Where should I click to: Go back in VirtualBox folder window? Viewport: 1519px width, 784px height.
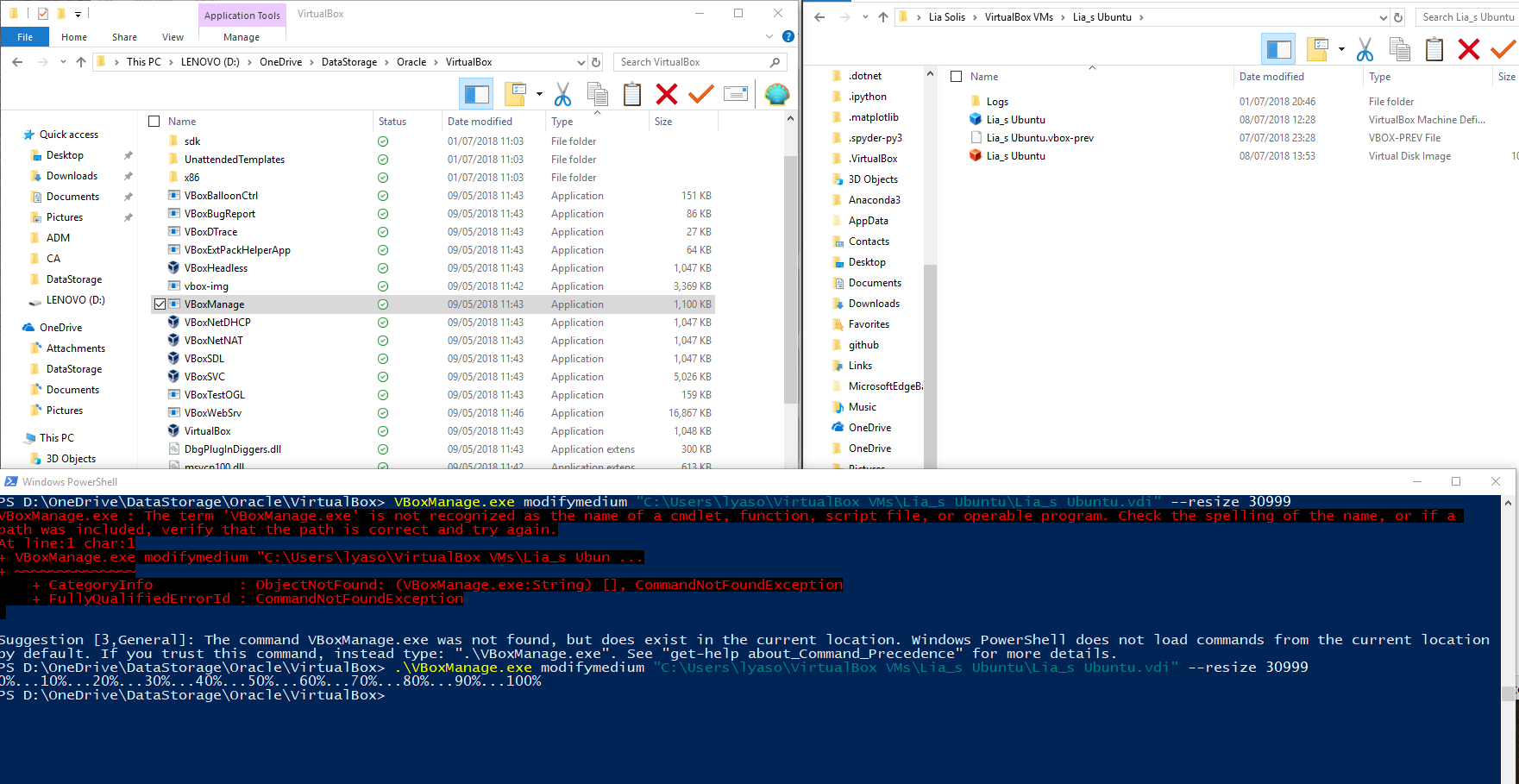pos(18,62)
